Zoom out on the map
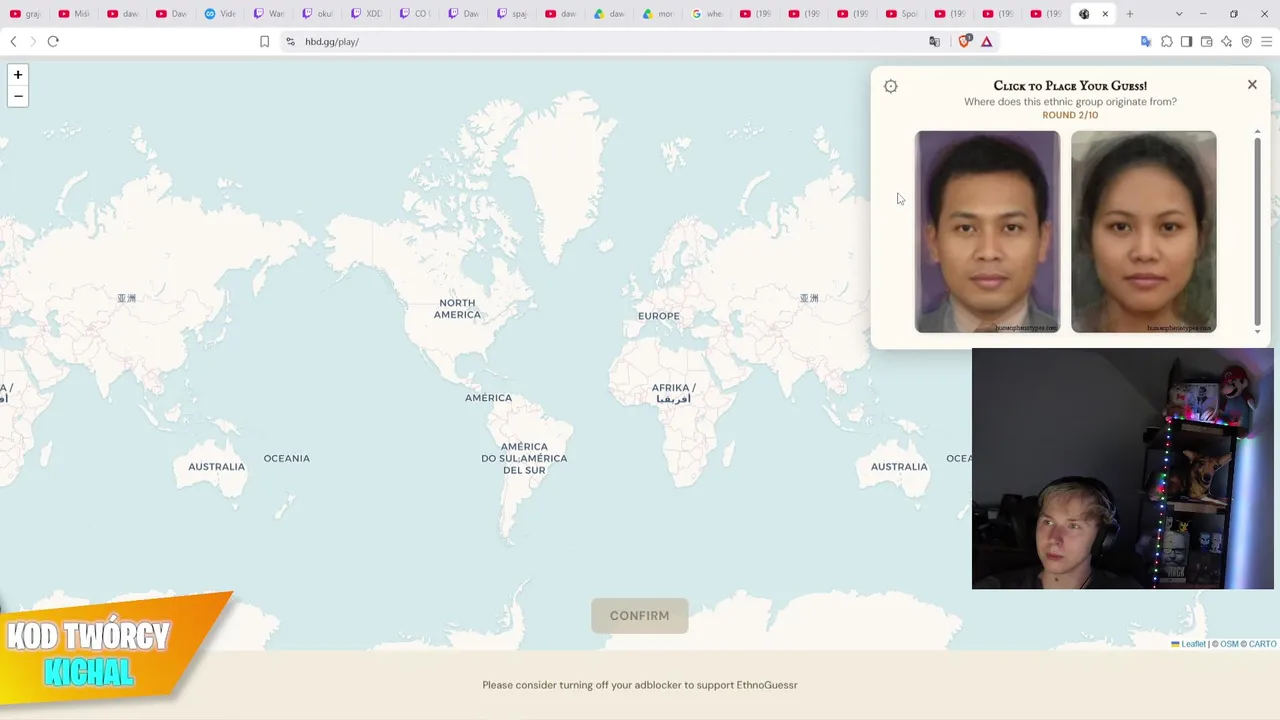 click(x=18, y=96)
